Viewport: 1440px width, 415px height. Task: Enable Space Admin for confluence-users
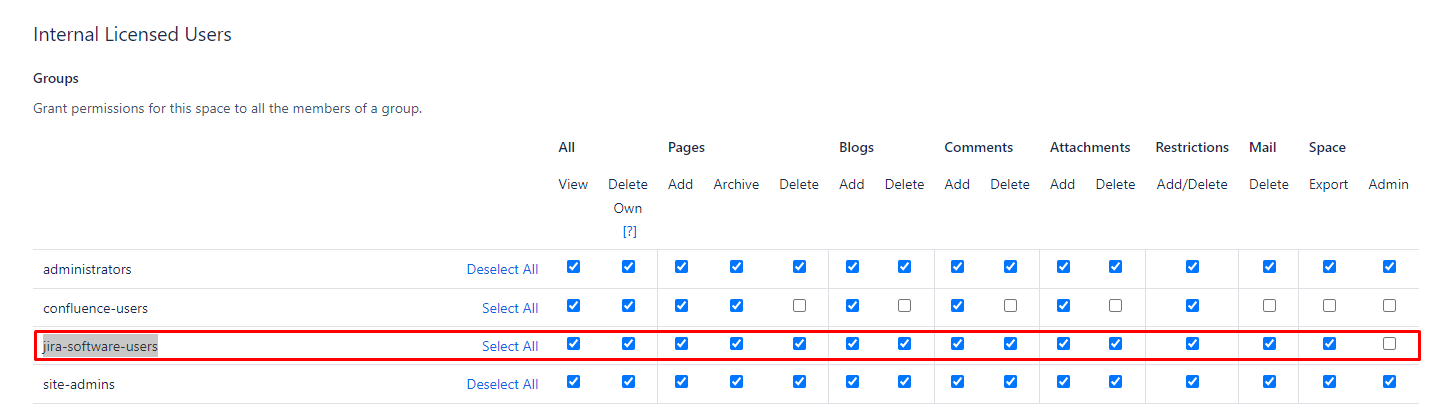(x=1389, y=306)
